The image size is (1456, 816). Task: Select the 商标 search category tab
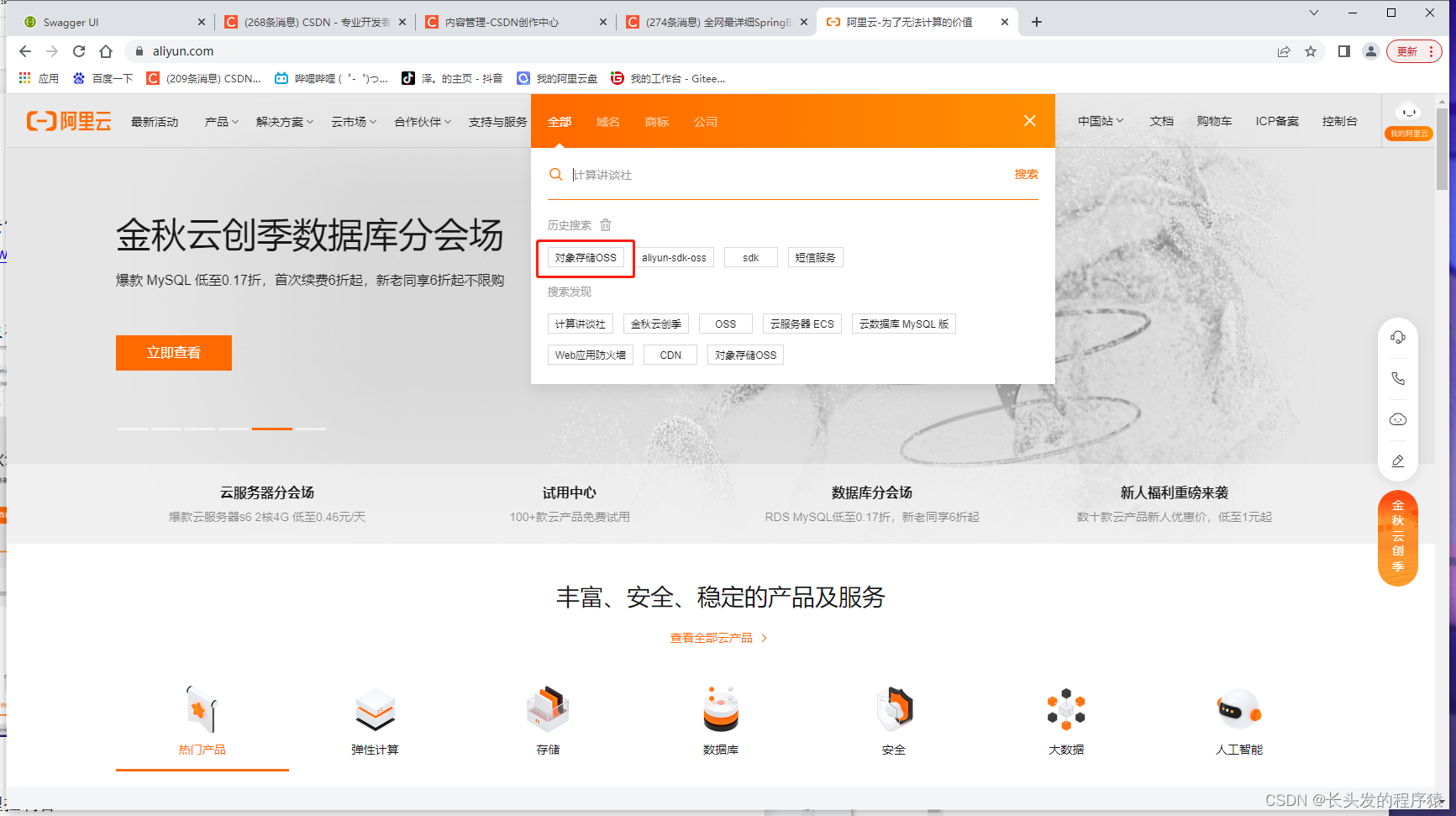pyautogui.click(x=657, y=122)
